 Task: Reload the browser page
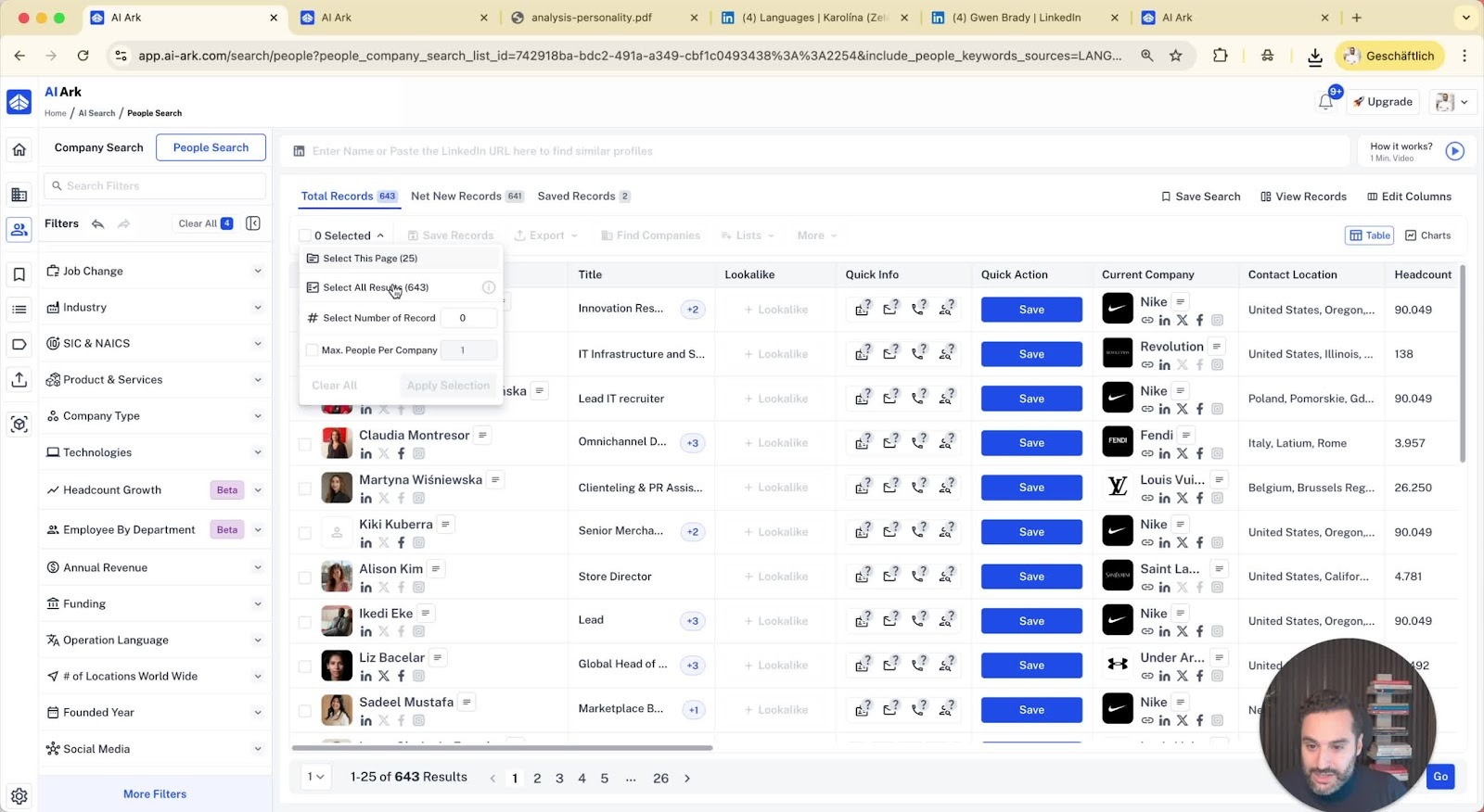(83, 56)
